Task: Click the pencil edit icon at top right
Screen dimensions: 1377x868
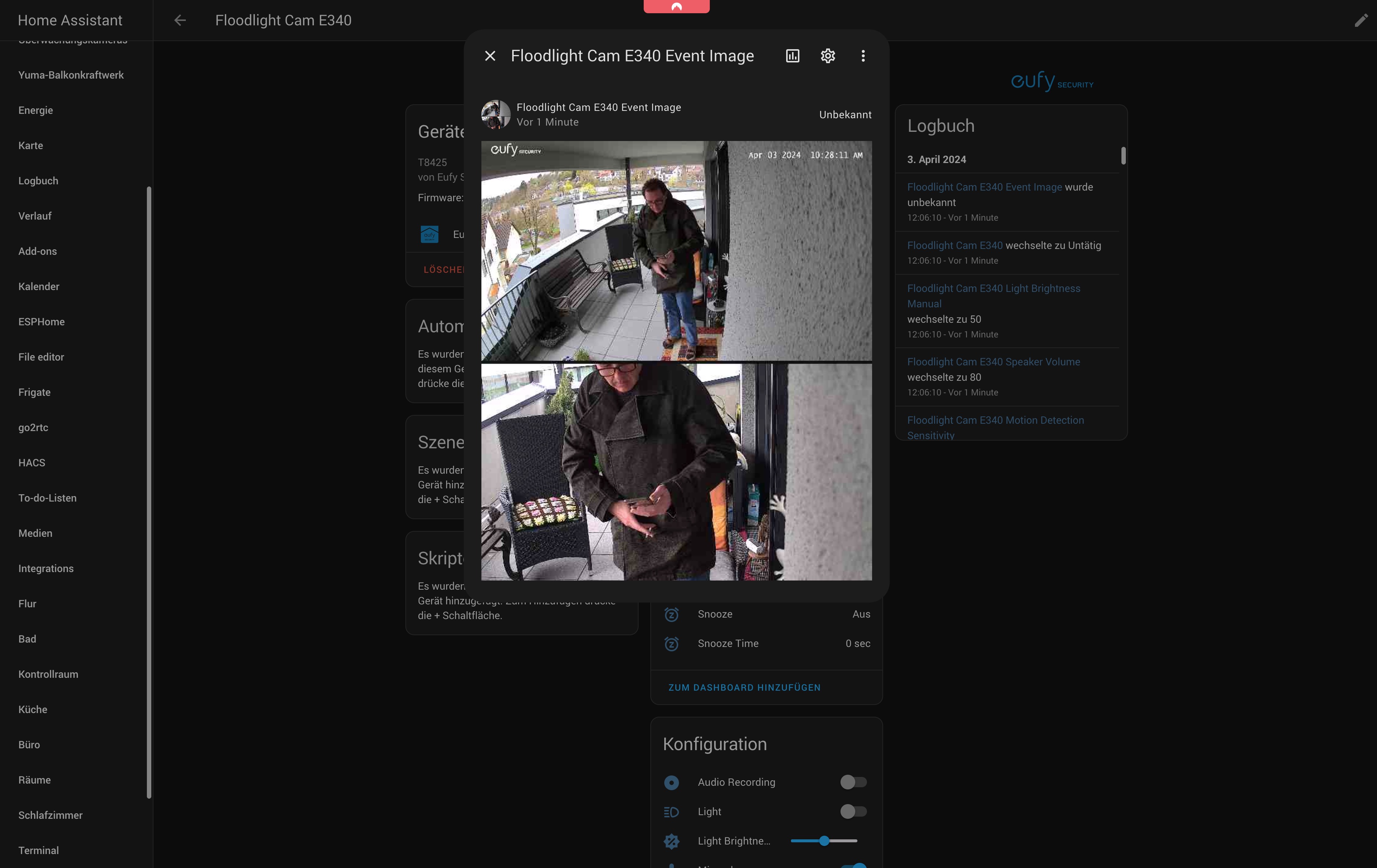Action: click(x=1361, y=21)
